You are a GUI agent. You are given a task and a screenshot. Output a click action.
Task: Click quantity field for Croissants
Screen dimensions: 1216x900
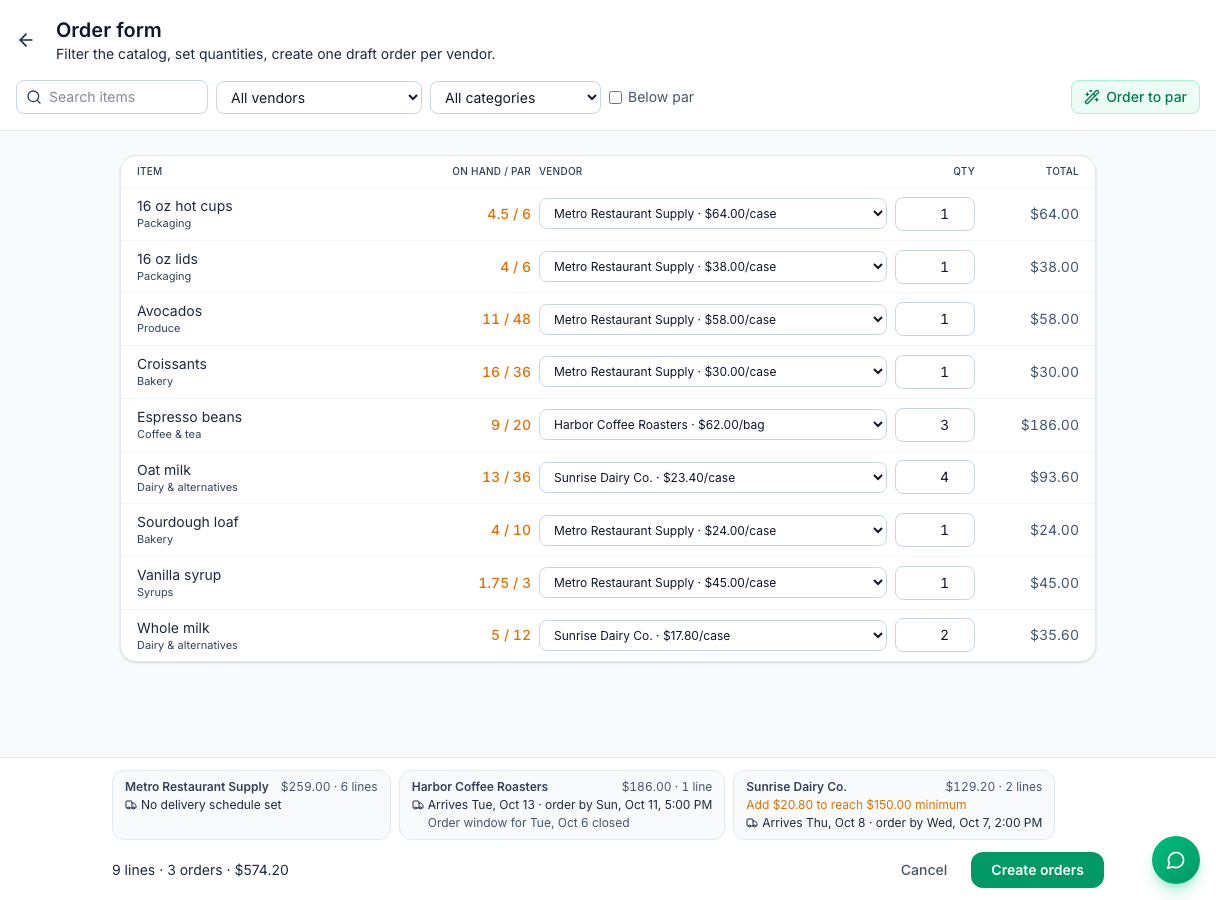tap(935, 372)
